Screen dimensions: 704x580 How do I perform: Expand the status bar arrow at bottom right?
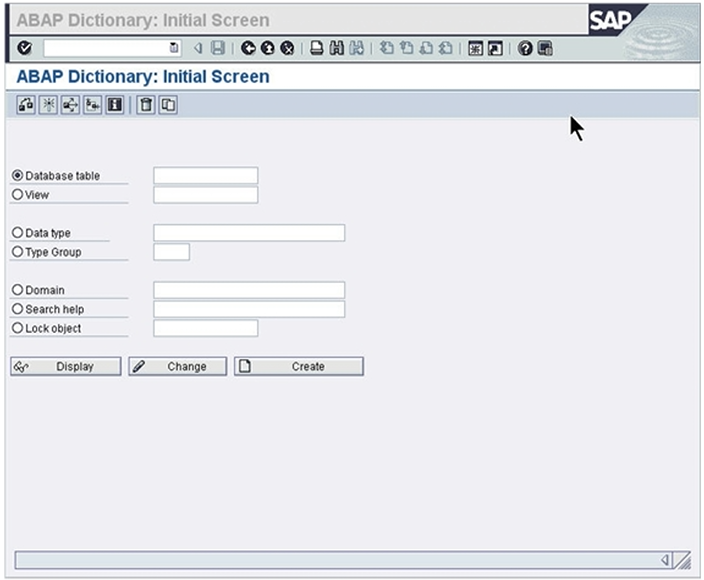coord(666,560)
